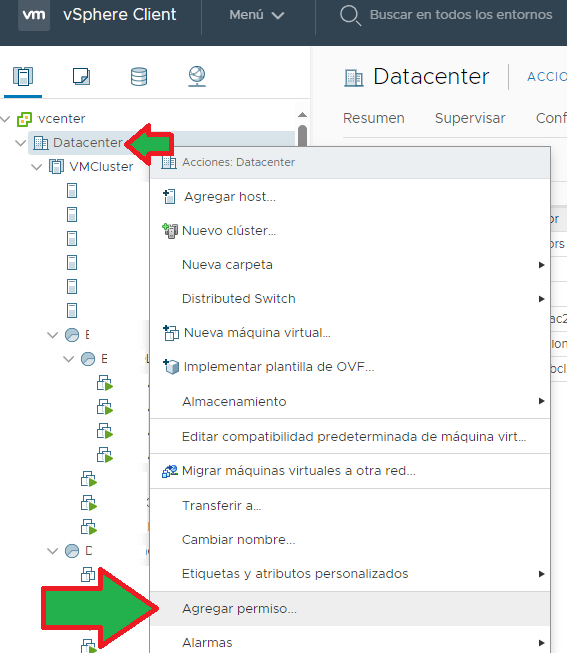Click the tree panel scrollbar up arrow
The height and width of the screenshot is (653, 567).
tap(302, 115)
